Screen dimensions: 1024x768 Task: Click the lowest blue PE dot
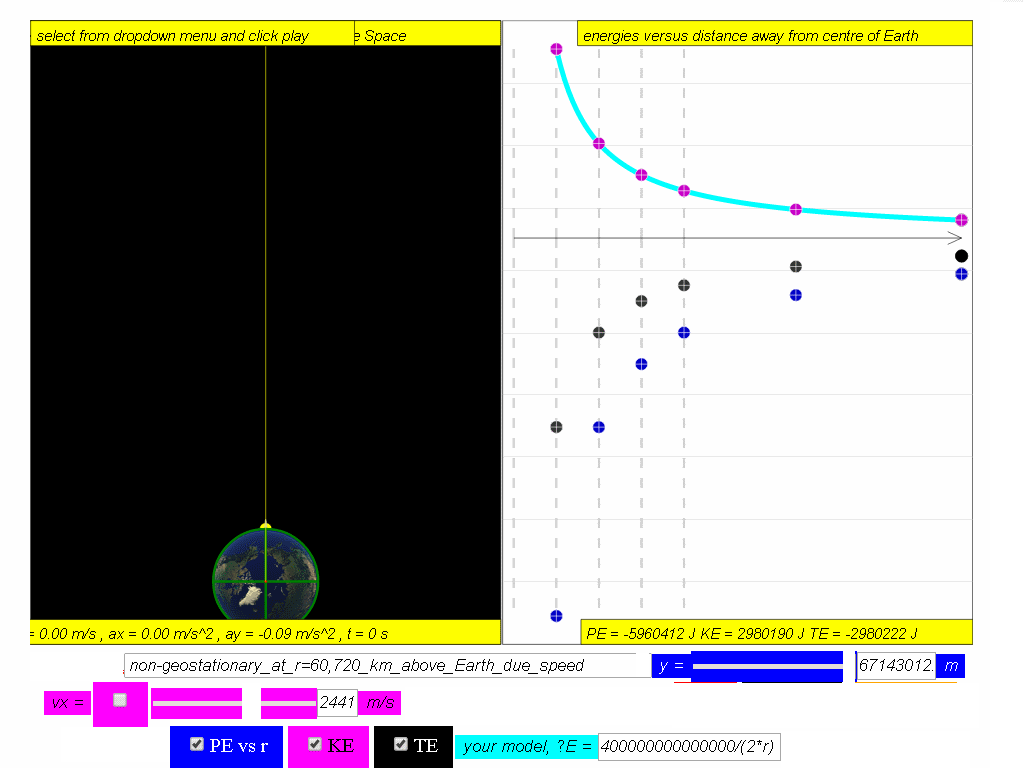click(x=556, y=616)
